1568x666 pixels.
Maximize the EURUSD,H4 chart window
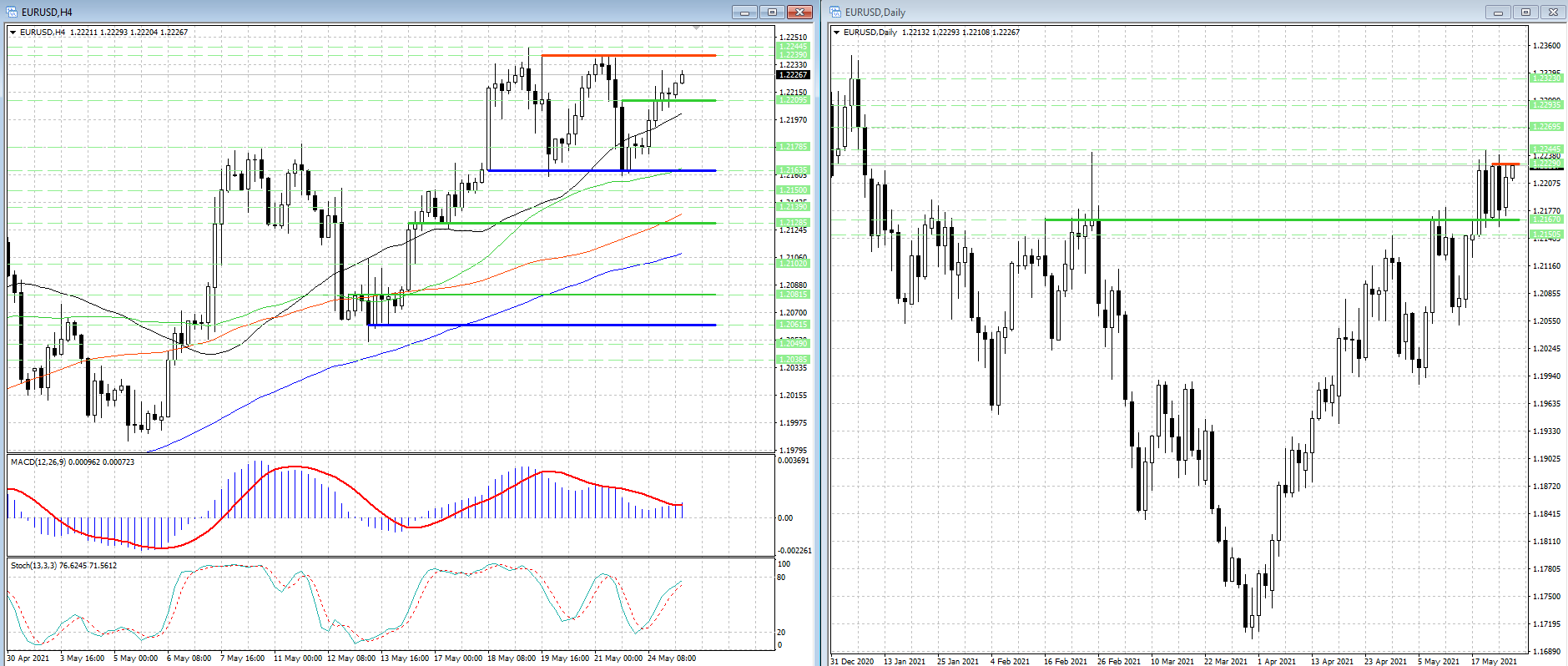(772, 12)
